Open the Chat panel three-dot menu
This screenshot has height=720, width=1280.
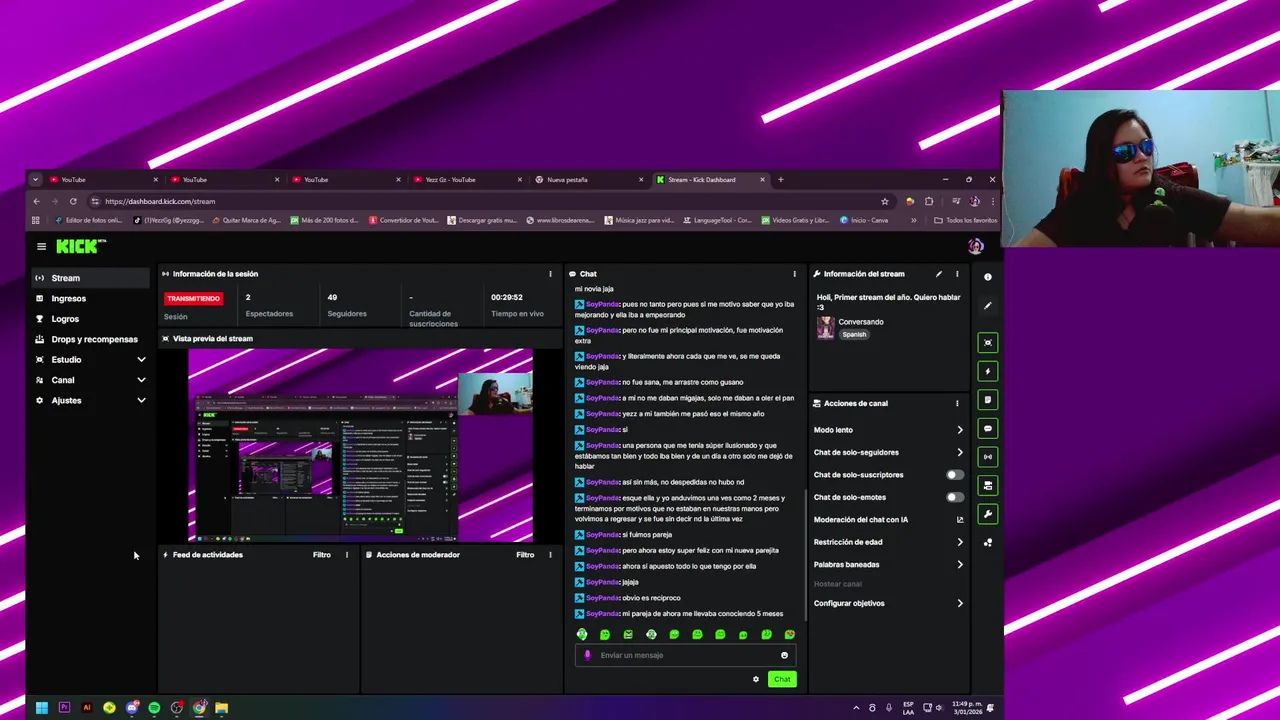[x=795, y=274]
